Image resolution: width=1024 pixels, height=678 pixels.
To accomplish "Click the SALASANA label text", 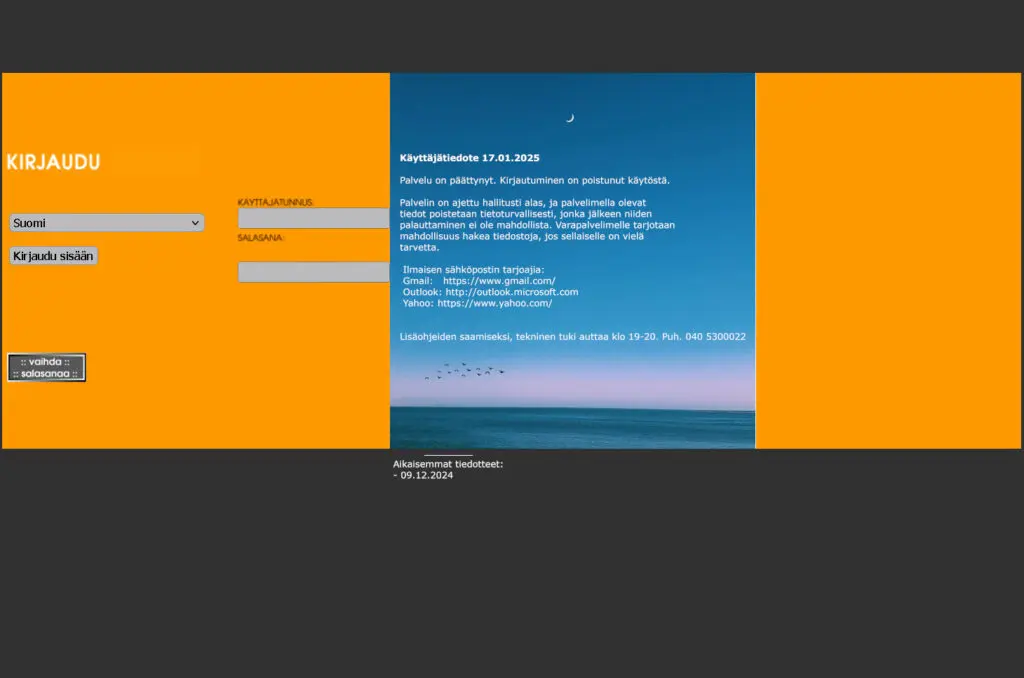I will [261, 238].
